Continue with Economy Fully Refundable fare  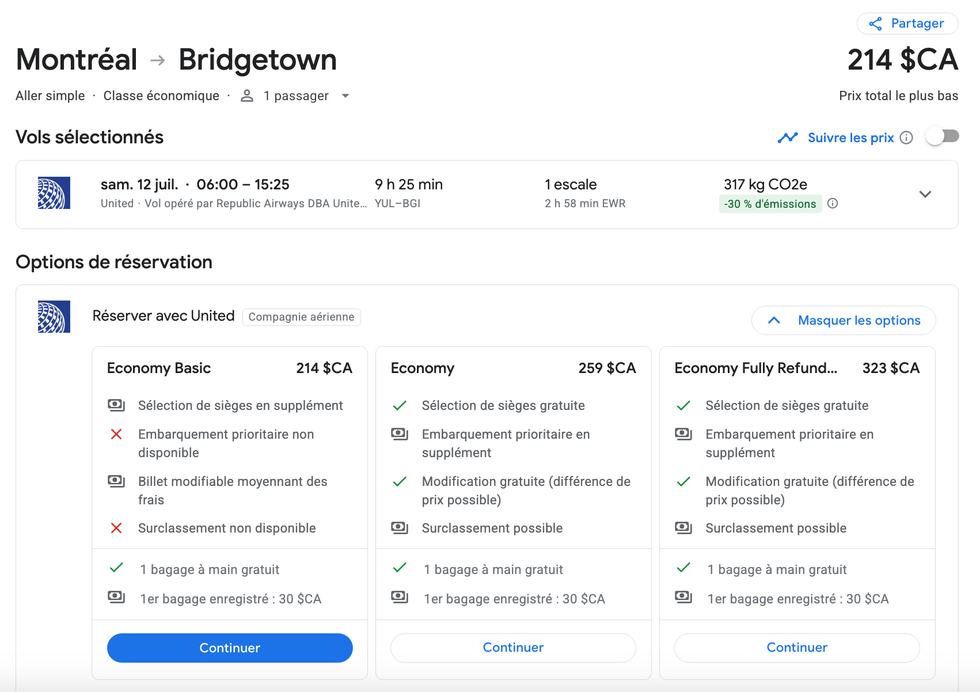point(796,648)
